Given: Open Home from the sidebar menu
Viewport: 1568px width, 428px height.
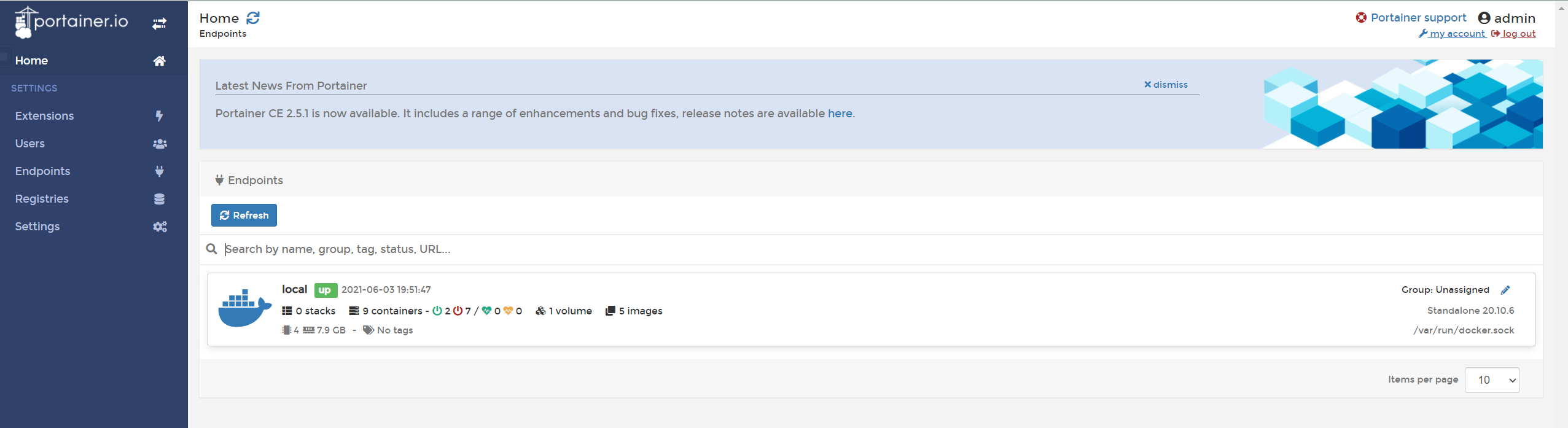Looking at the screenshot, I should click(31, 61).
